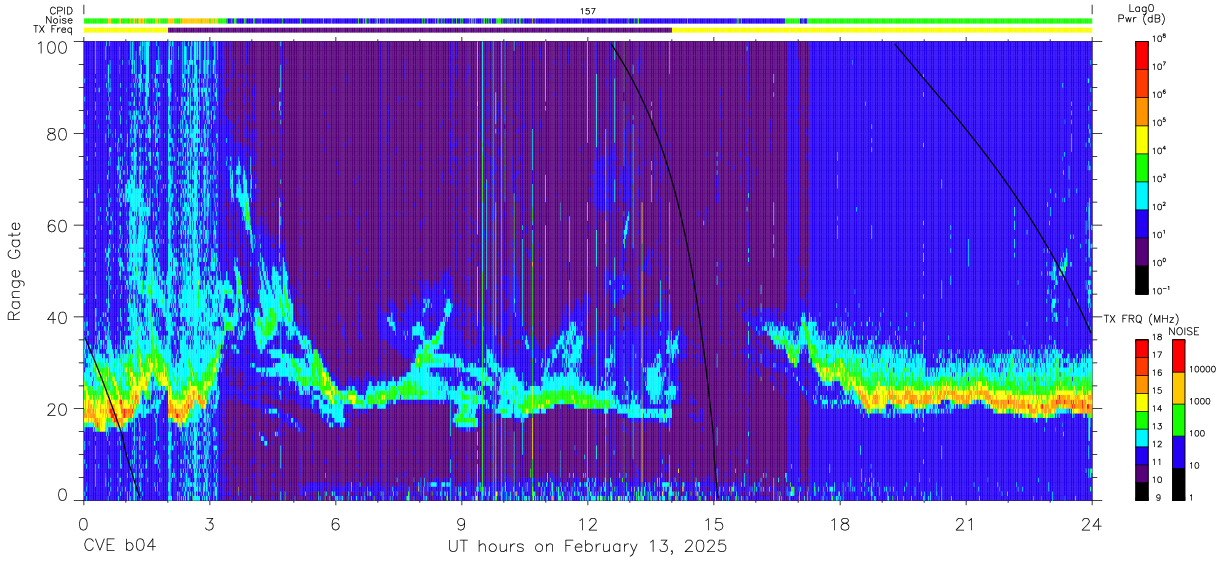This screenshot has width=1228, height=567.
Task: Click the 10000 tick on the NOISE colorbar
Action: click(x=1202, y=369)
